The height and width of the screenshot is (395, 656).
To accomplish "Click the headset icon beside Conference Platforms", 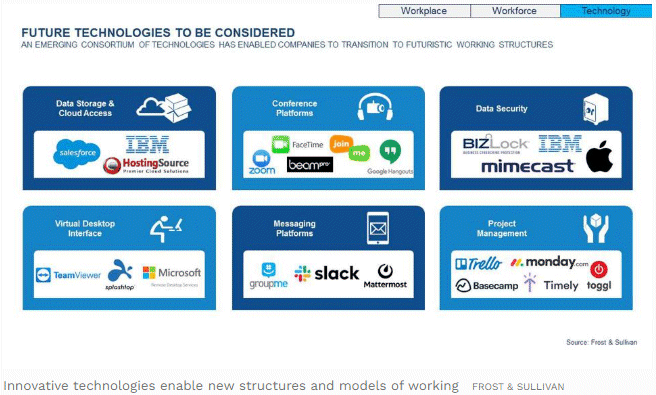I will point(375,107).
